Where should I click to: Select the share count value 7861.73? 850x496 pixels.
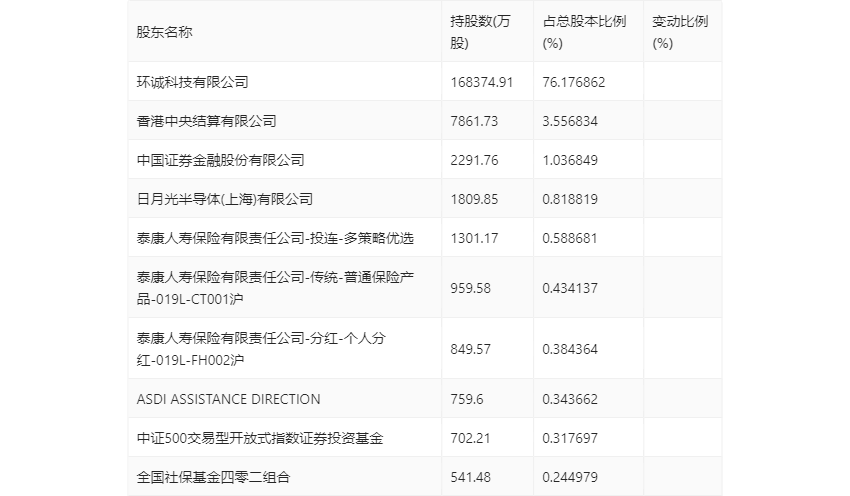pos(474,121)
